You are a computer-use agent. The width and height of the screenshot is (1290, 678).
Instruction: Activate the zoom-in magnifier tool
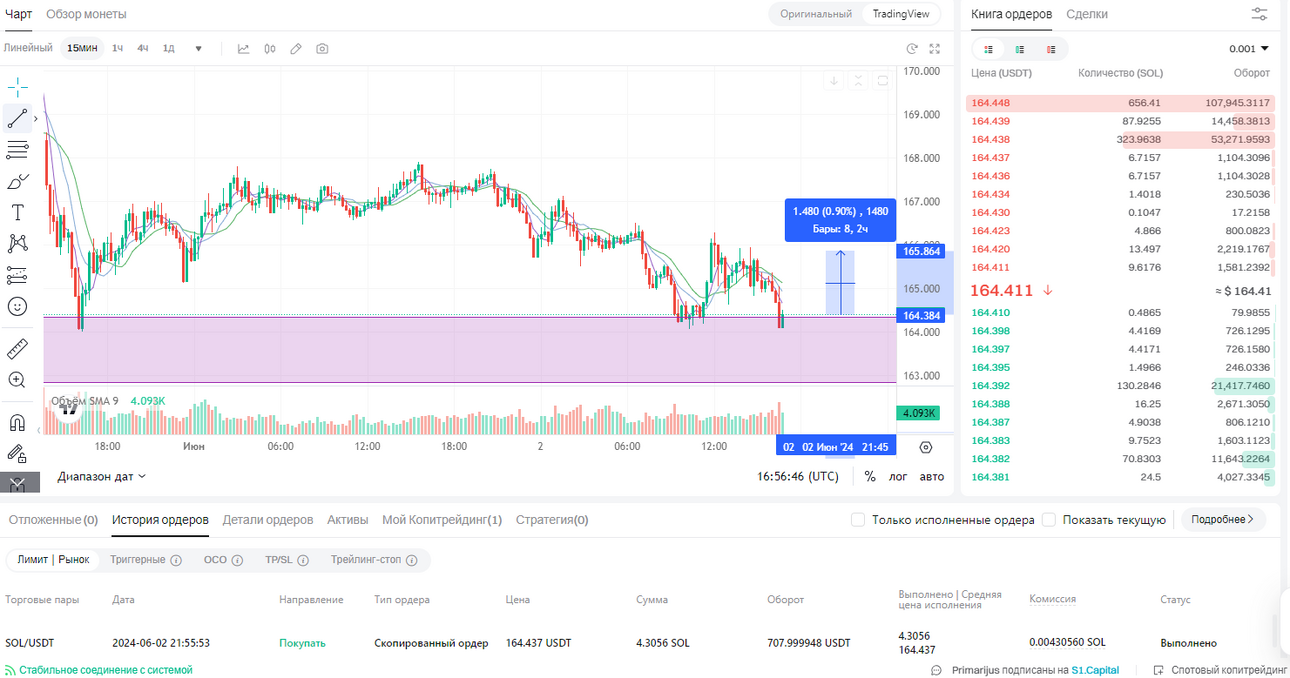pyautogui.click(x=17, y=380)
